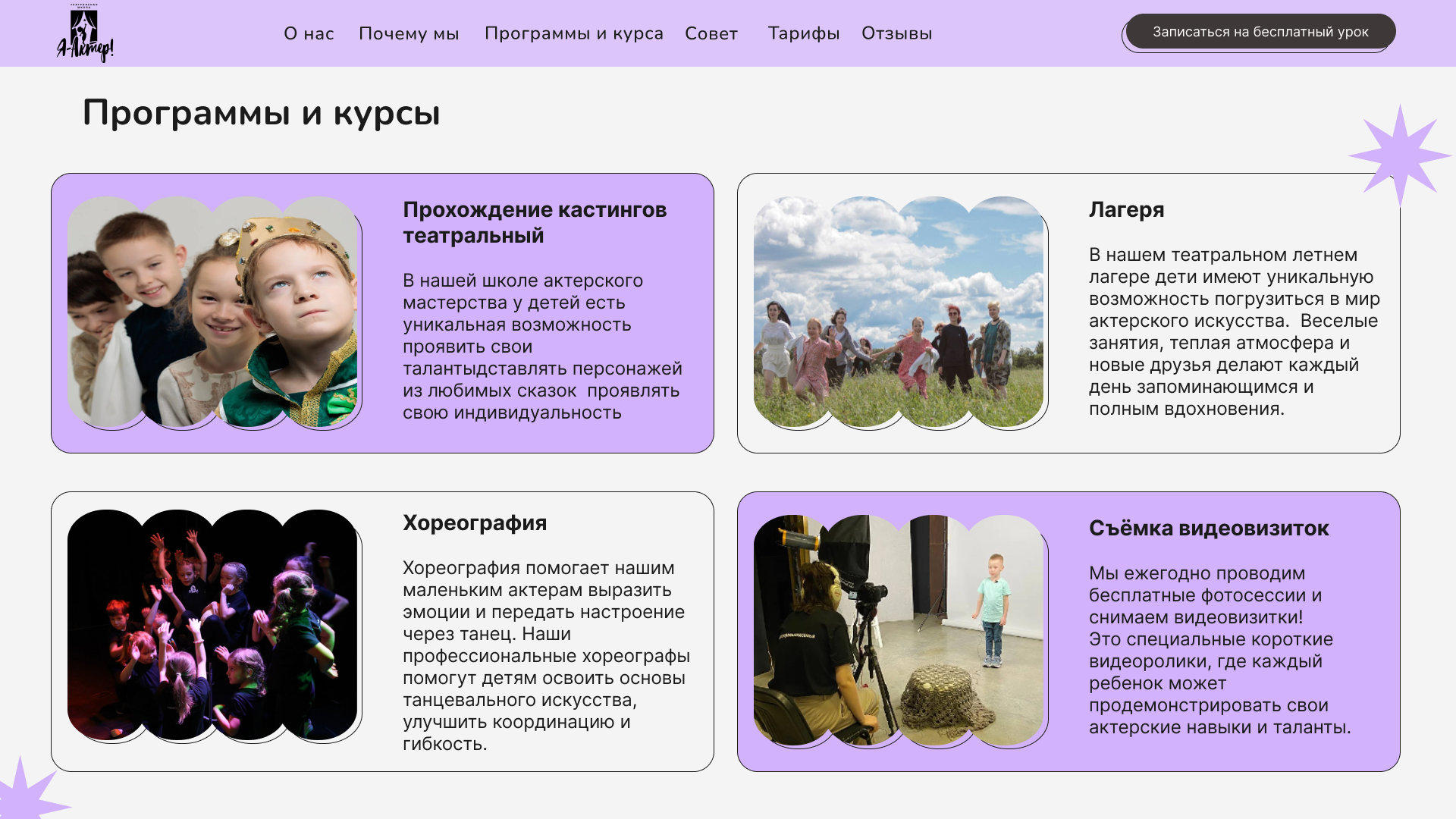Screen dimensions: 1456x819
Task: Go to the Тарифы section
Action: tap(803, 33)
